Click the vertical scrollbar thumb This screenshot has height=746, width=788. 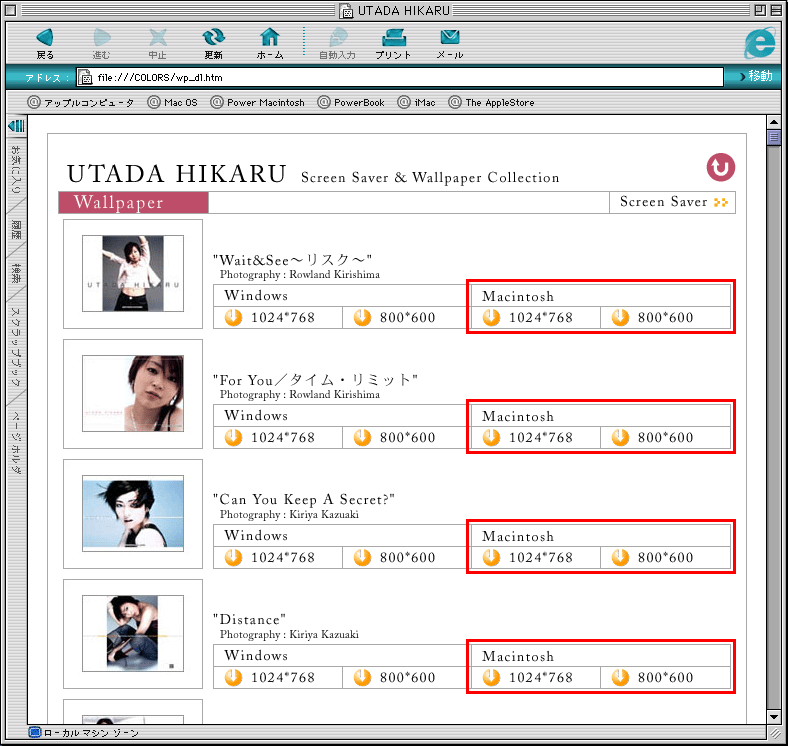coord(774,138)
